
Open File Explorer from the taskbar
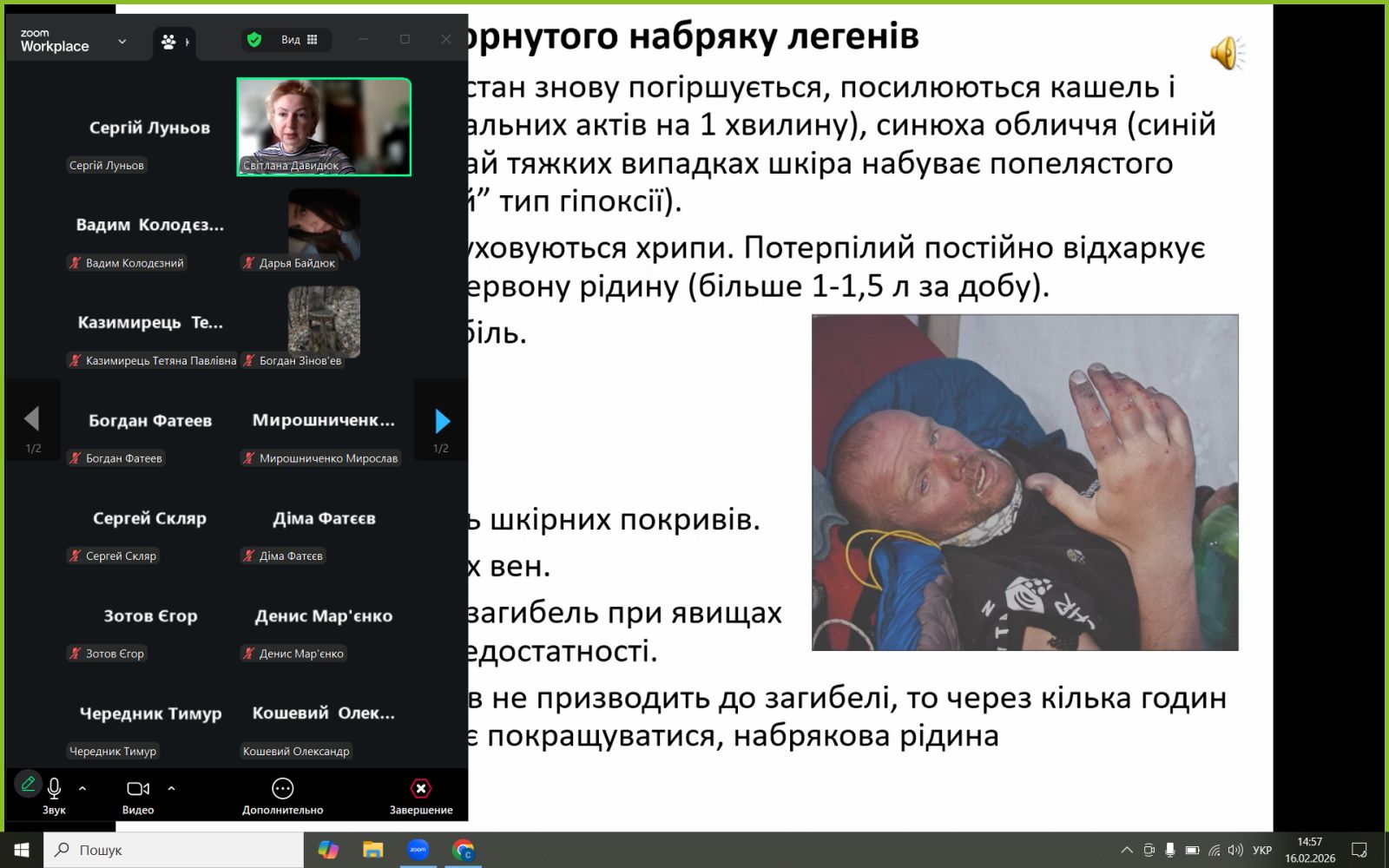373,850
